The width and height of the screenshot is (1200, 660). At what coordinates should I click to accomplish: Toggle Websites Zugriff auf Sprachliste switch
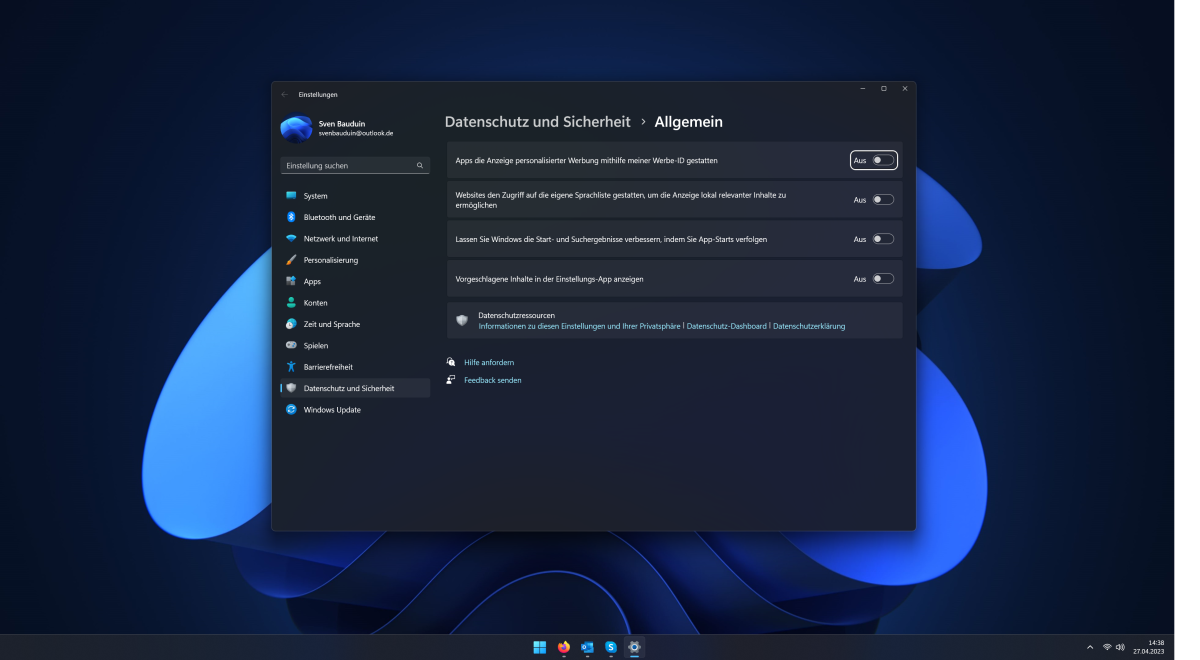click(883, 200)
